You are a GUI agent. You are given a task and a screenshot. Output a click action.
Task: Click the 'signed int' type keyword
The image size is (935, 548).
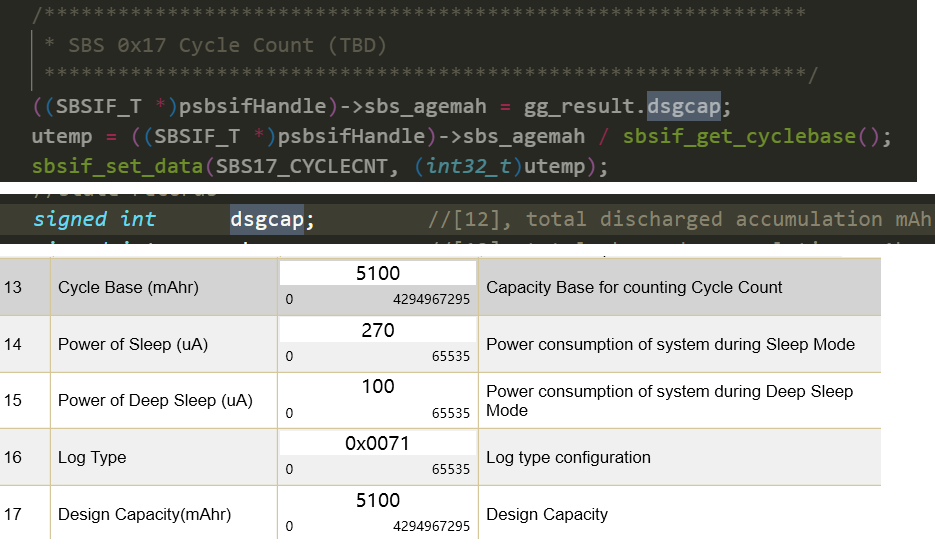(94, 219)
